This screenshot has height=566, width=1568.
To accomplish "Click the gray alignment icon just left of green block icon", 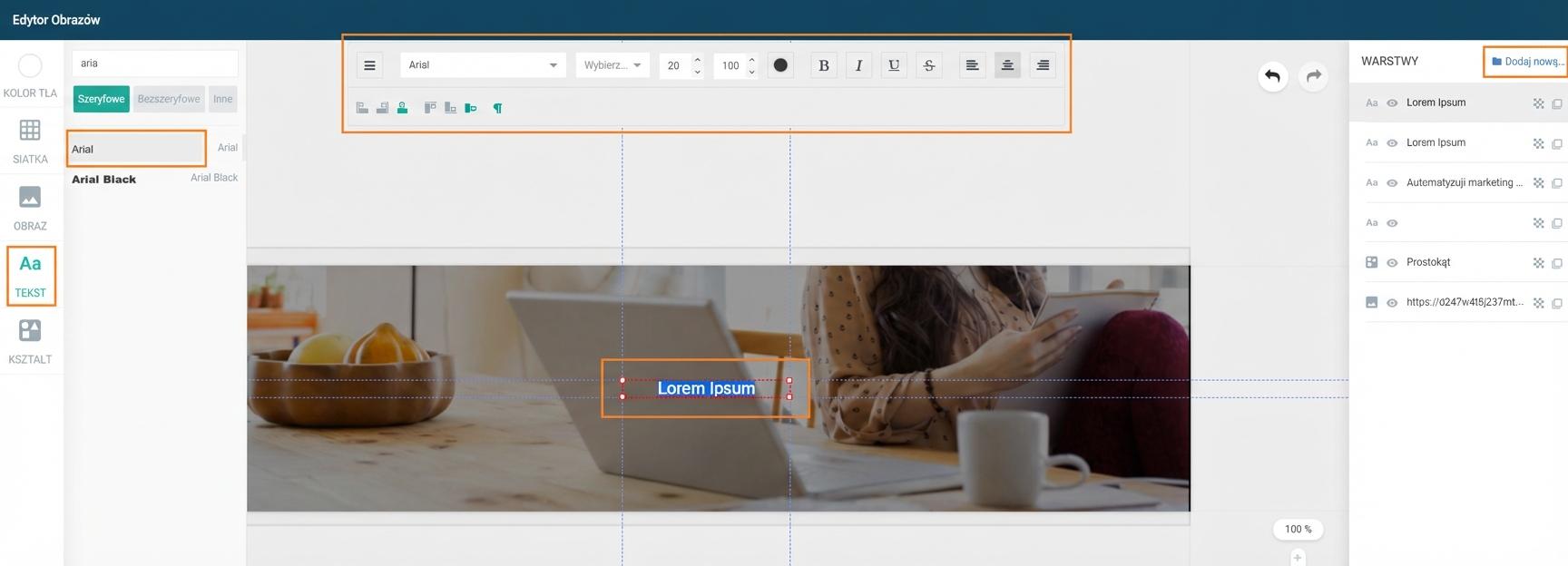I will tap(450, 108).
